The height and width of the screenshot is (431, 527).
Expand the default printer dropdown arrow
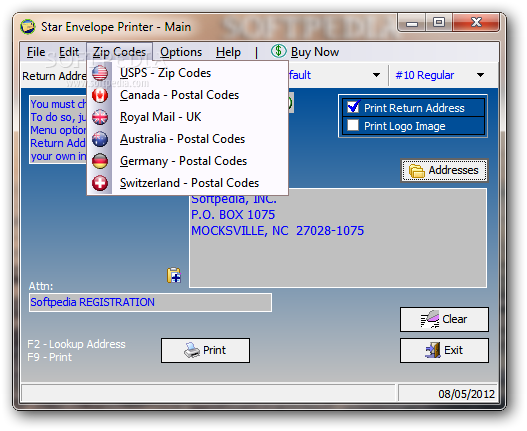click(x=376, y=75)
